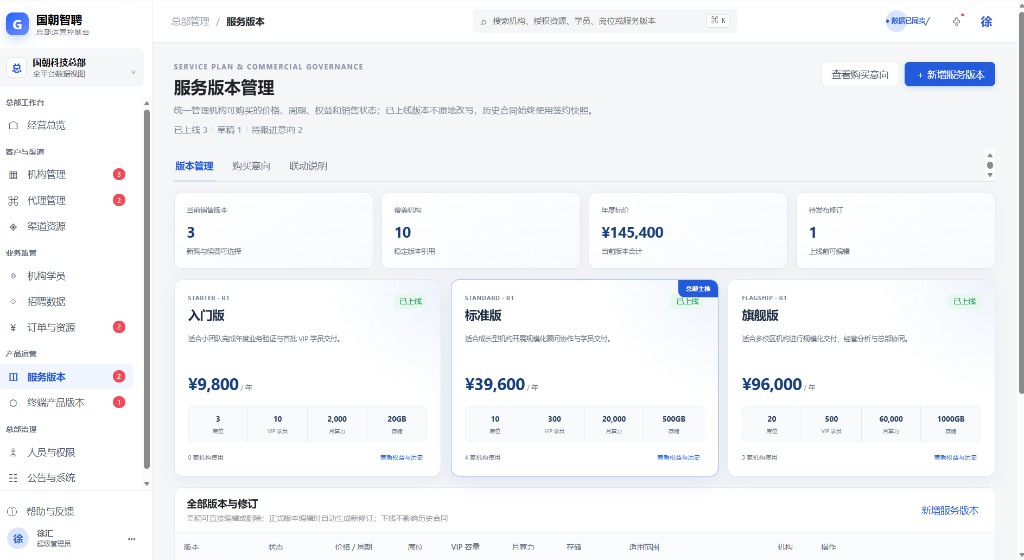Expand the 国朝科技总部 organization dropdown

(x=133, y=72)
